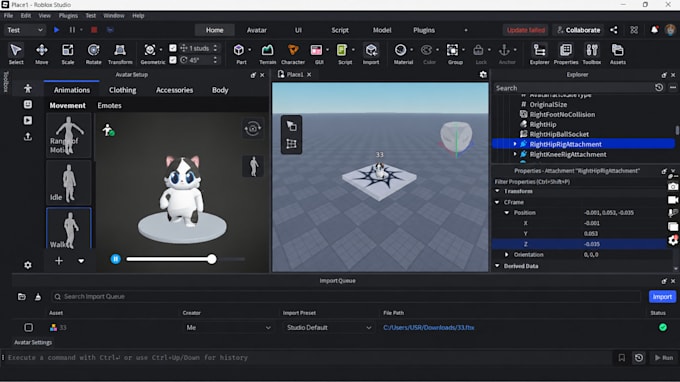Switch to the Model ribbon tab

click(382, 30)
